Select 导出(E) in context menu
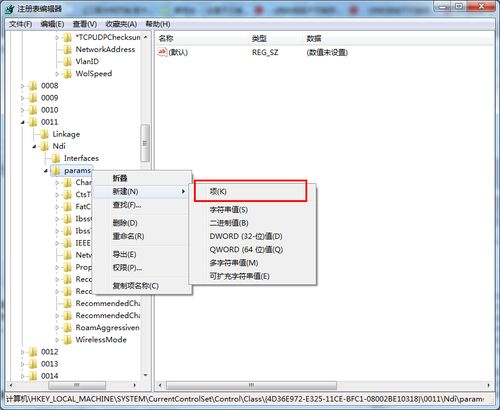The height and width of the screenshot is (410, 500). pos(142,254)
